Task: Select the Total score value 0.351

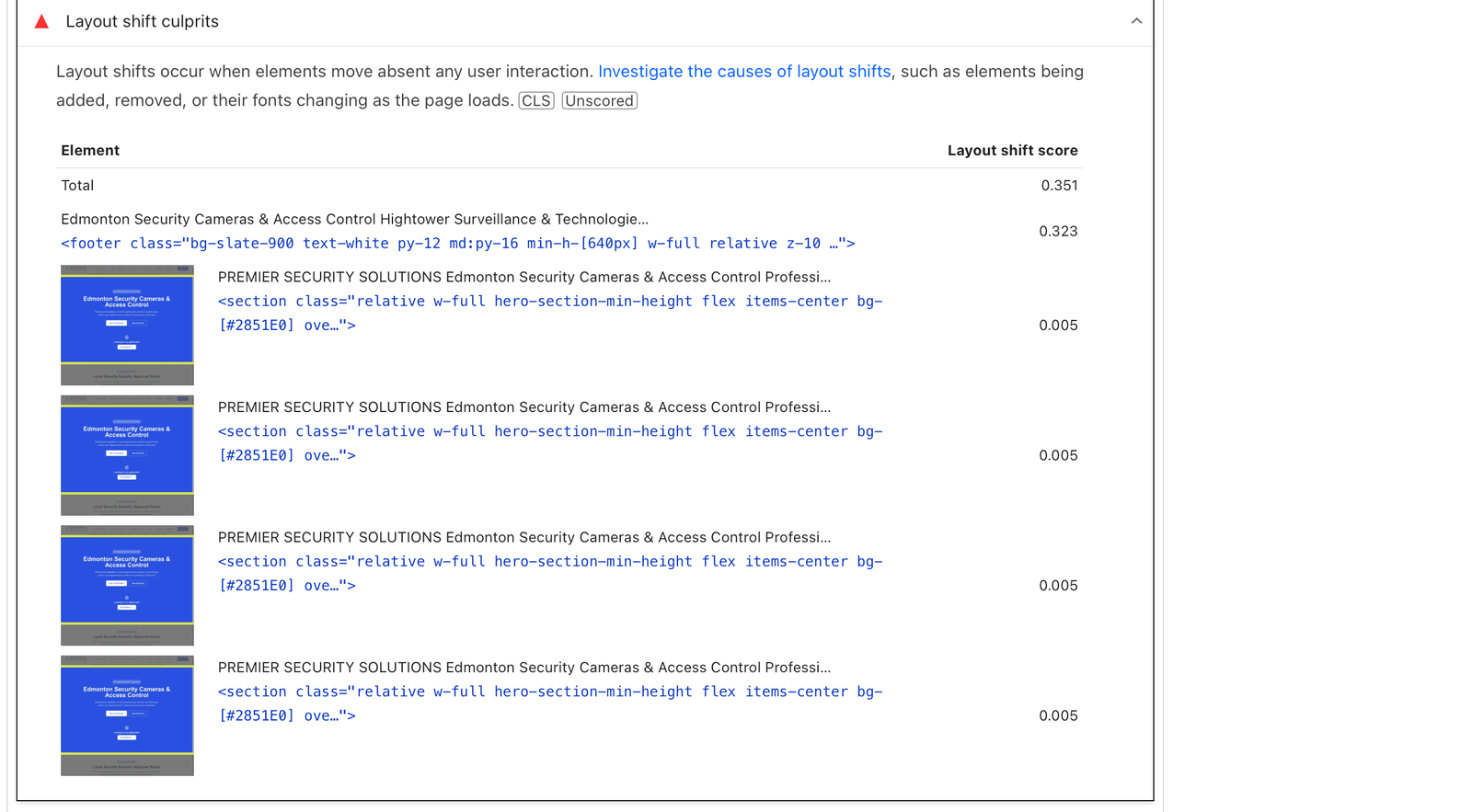Action: (x=1059, y=186)
